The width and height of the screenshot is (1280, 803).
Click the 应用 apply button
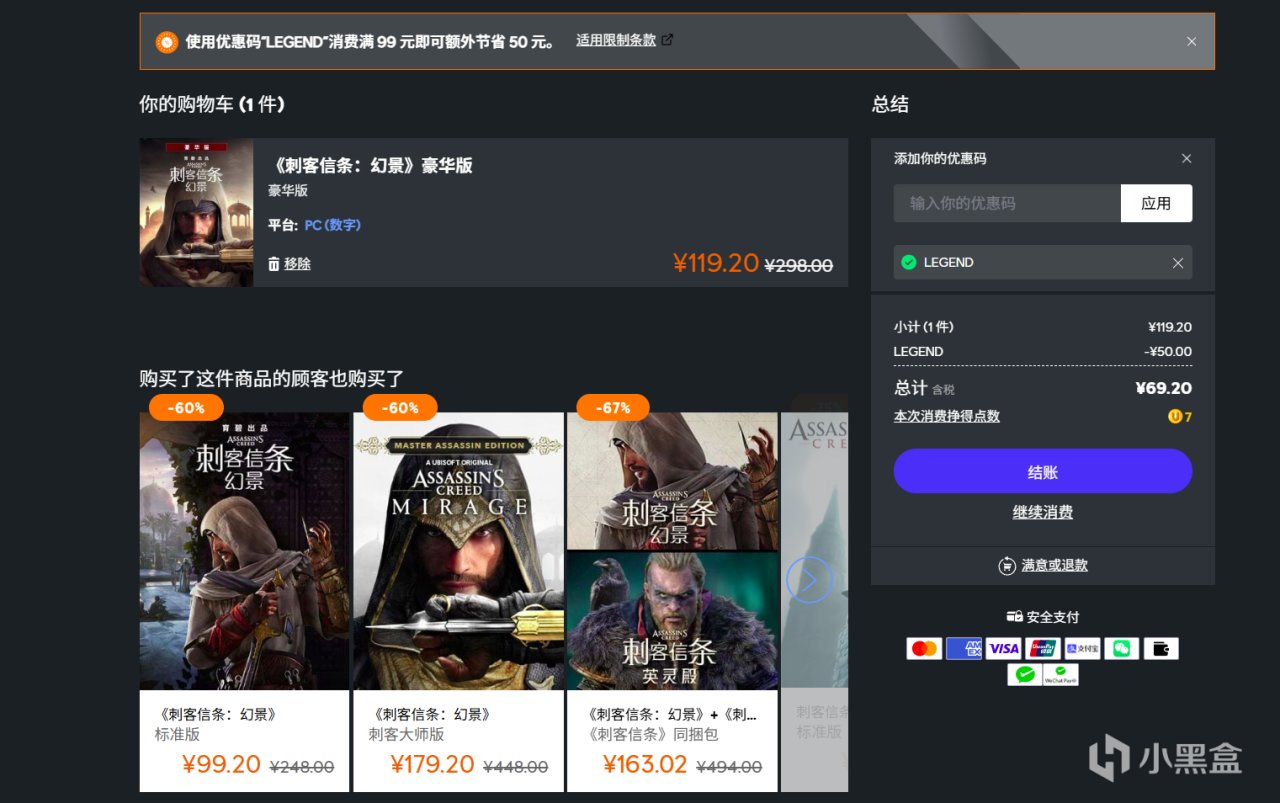pos(1156,203)
